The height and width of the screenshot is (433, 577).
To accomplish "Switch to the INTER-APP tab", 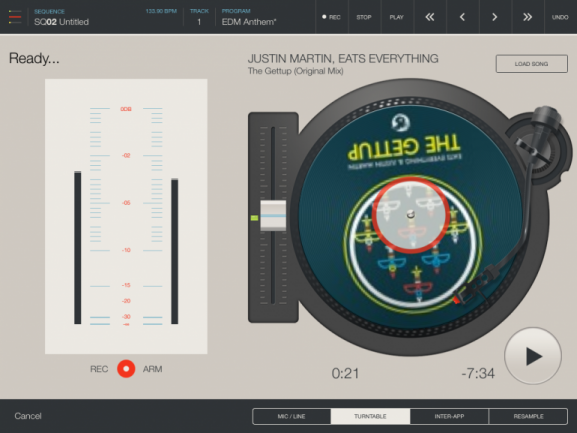I will (x=449, y=416).
